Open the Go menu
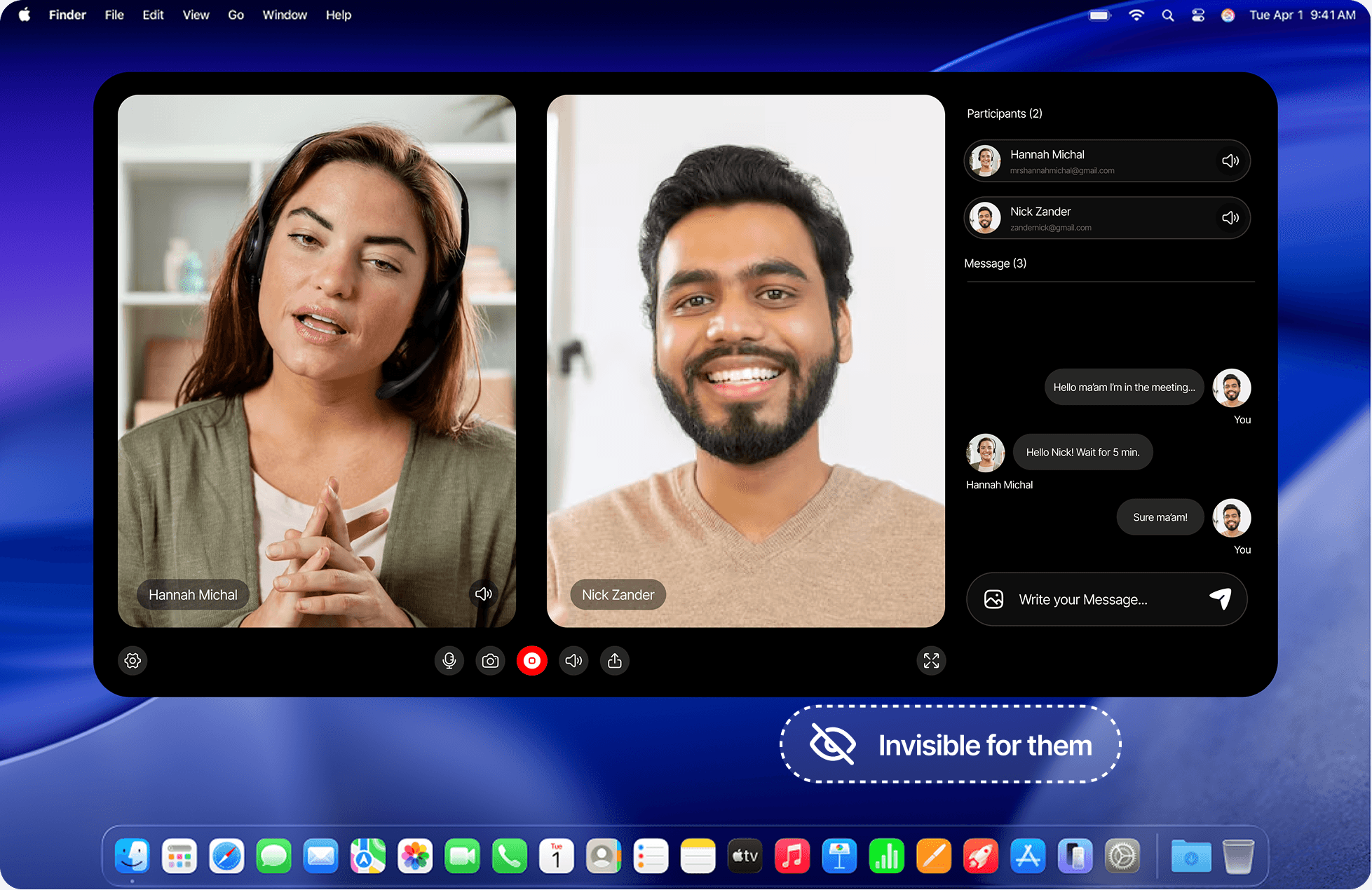The width and height of the screenshot is (1372, 890). click(236, 15)
